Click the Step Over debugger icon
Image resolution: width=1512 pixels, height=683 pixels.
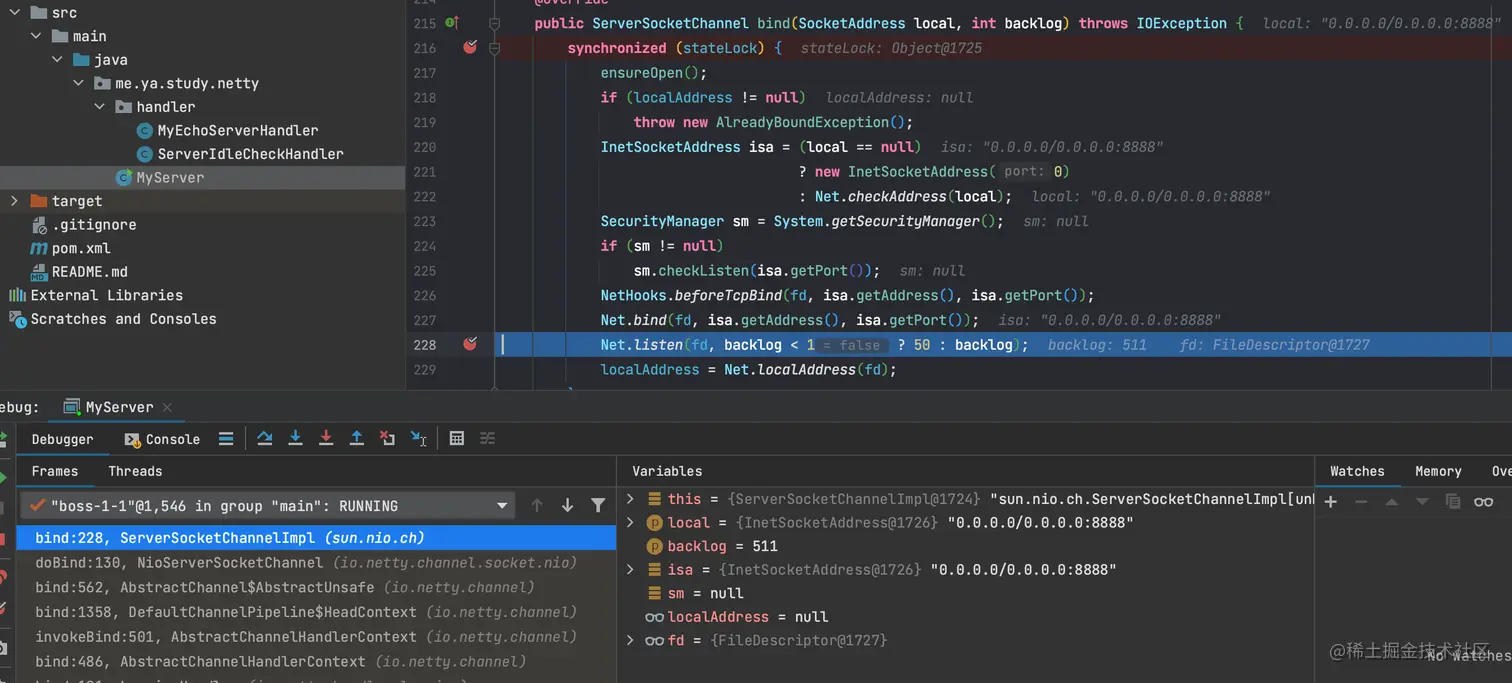coord(265,438)
